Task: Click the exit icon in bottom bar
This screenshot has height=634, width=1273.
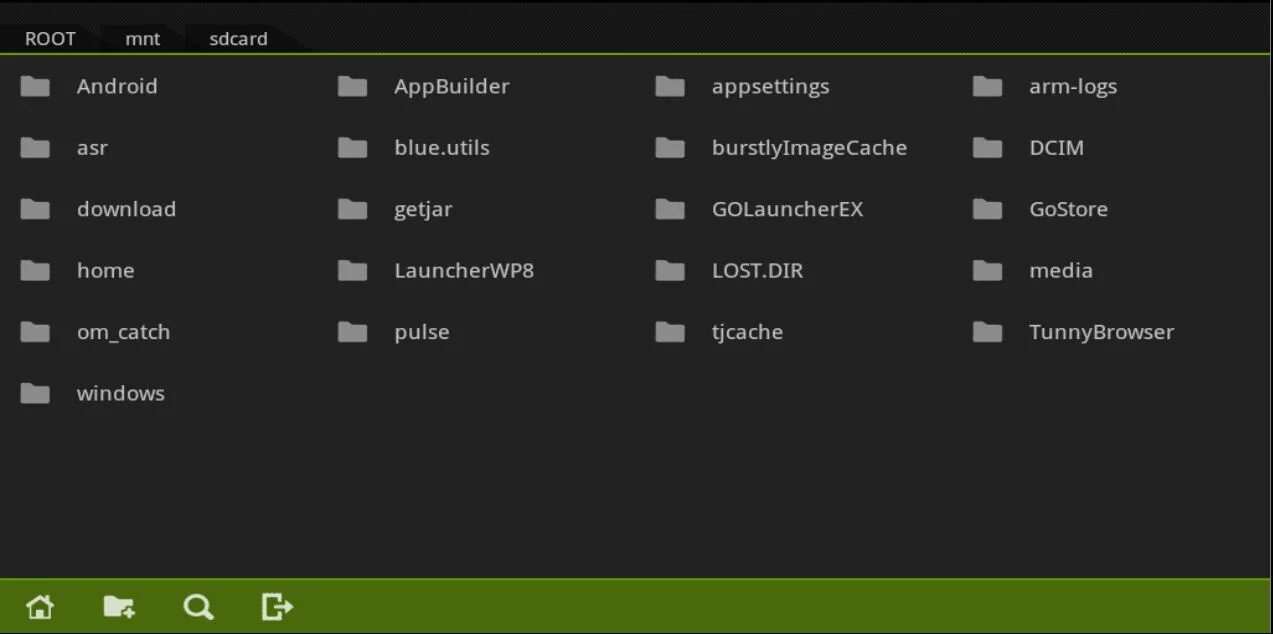Action: (x=277, y=606)
